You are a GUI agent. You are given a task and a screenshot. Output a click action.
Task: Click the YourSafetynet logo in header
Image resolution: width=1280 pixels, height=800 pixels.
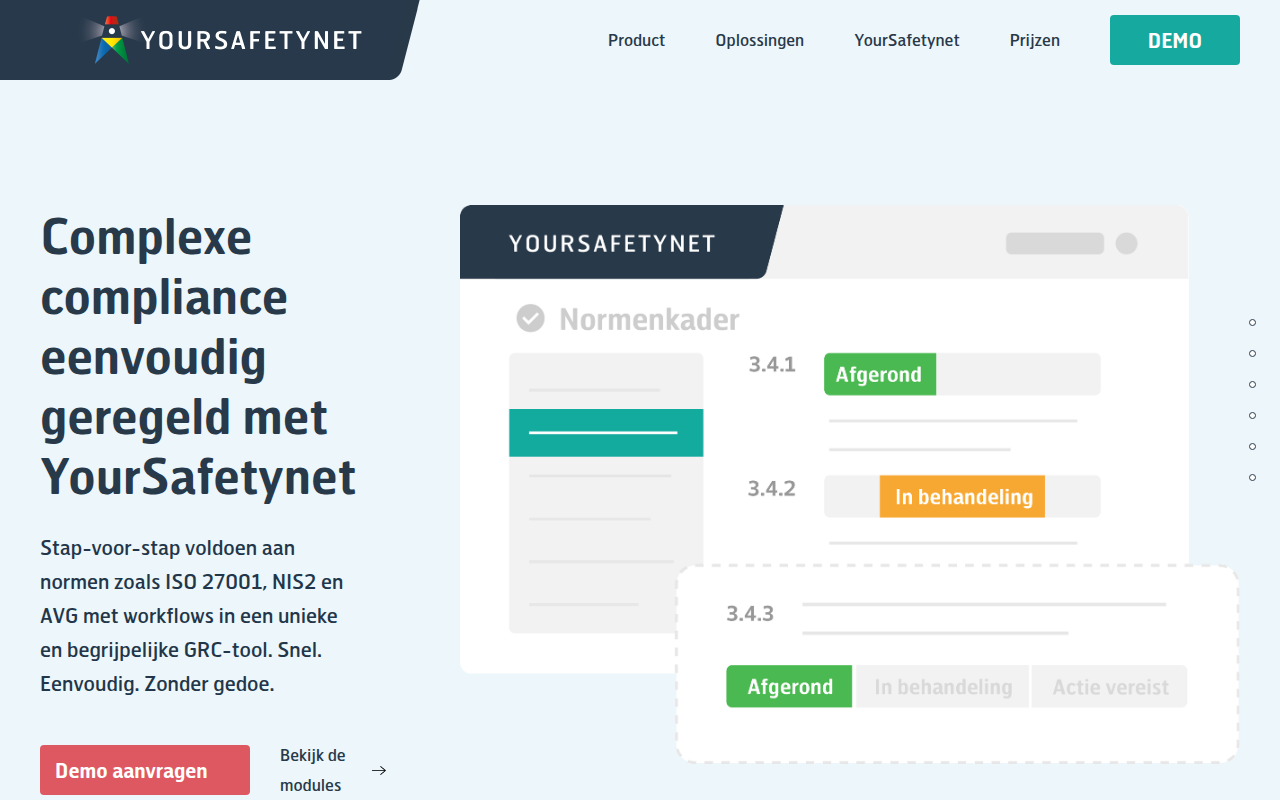[x=221, y=39]
